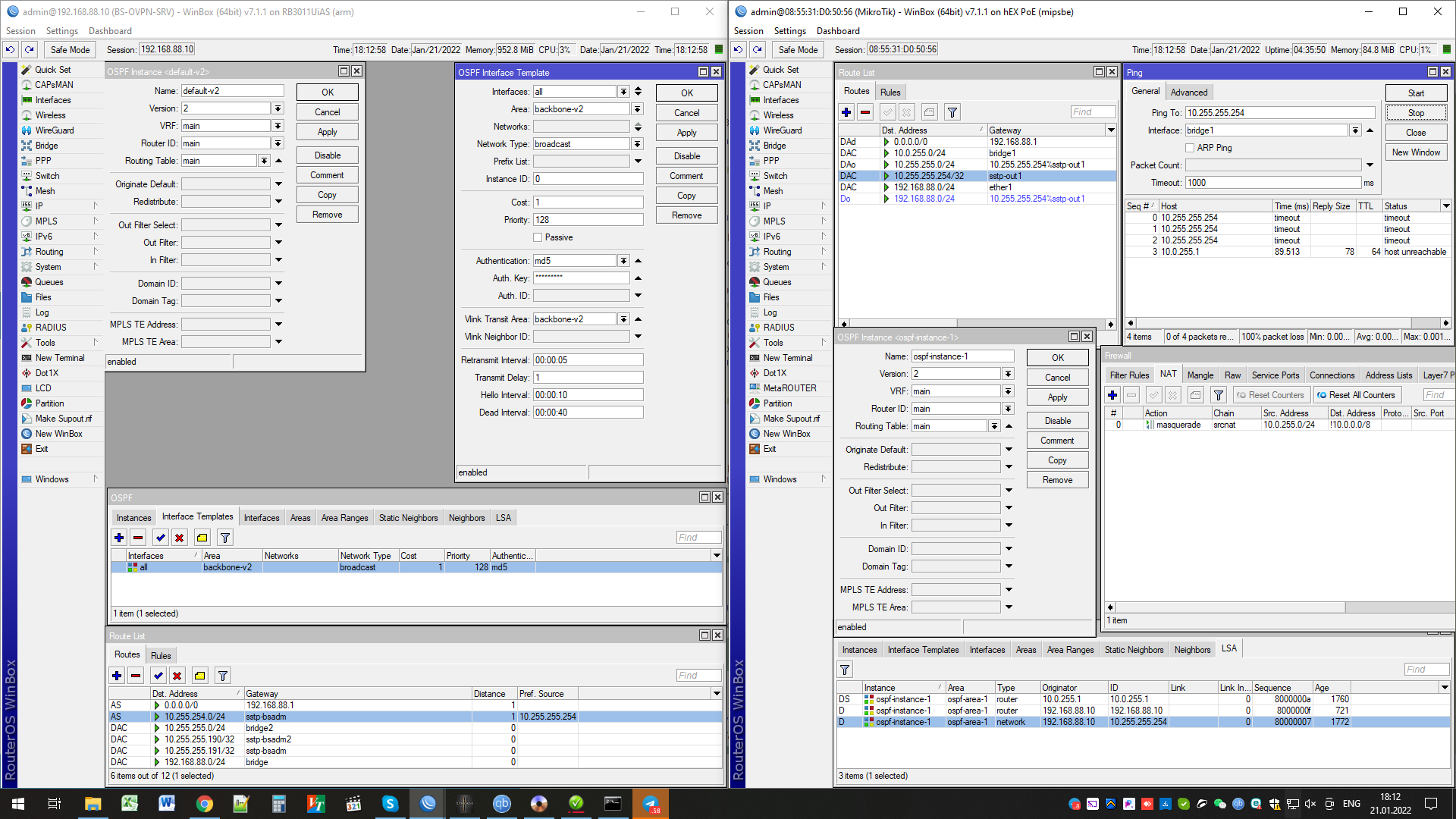Open Skype from the Windows taskbar
This screenshot has height=819, width=1456.
[x=391, y=804]
